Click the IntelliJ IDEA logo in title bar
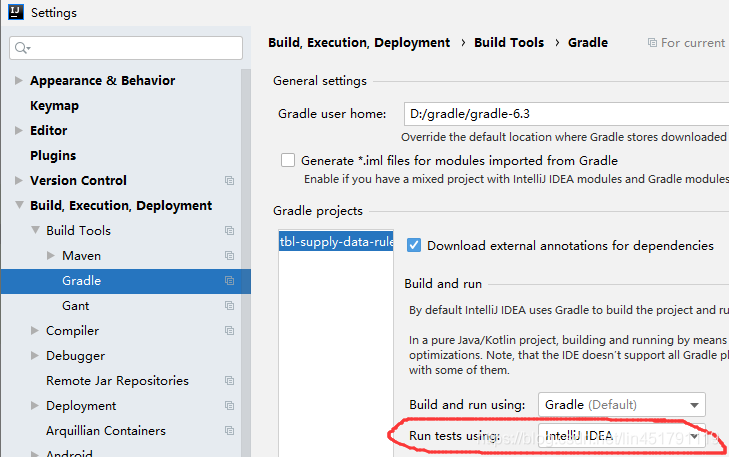This screenshot has width=729, height=457. click(16, 12)
